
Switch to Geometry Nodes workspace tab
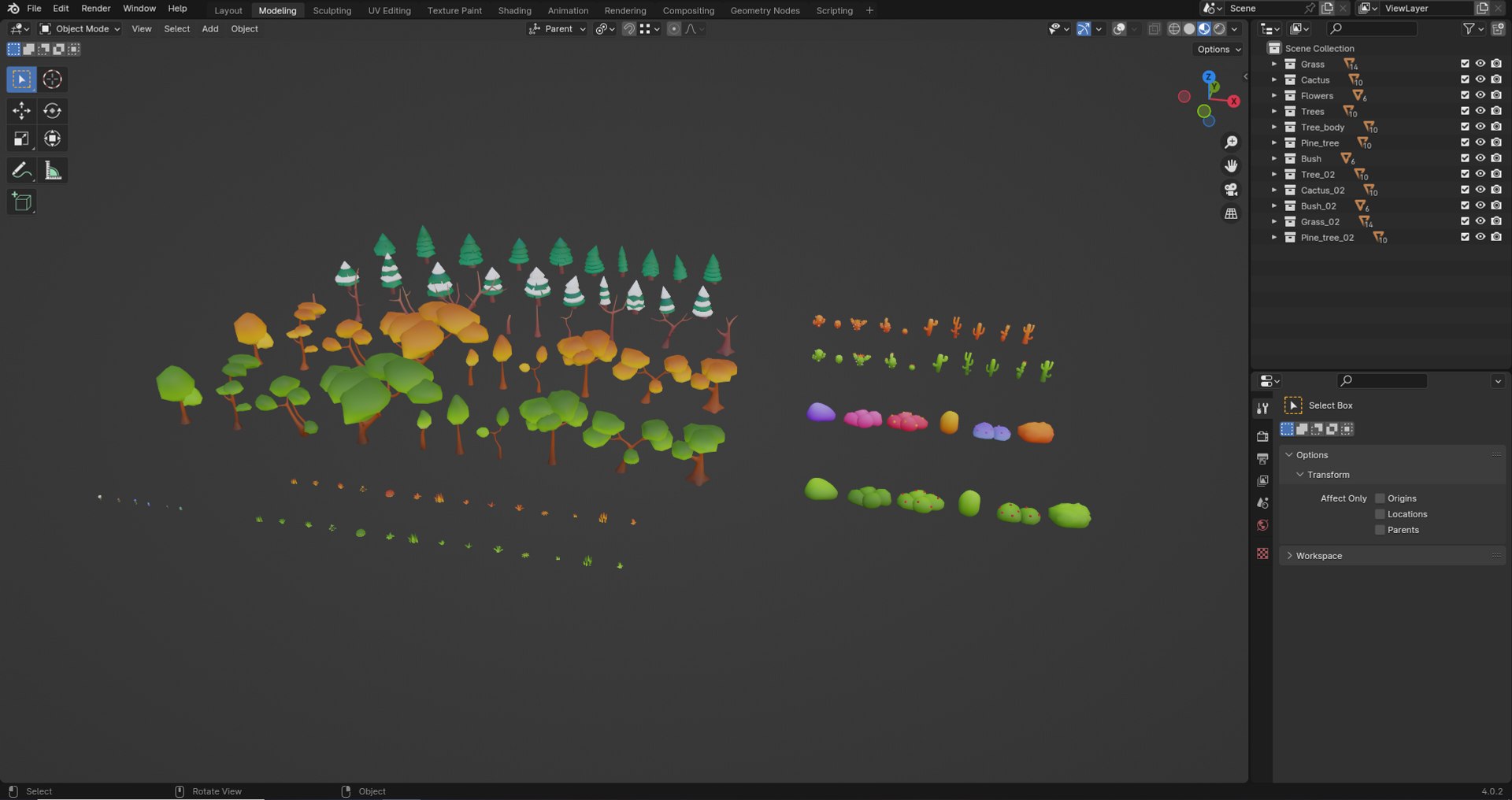click(x=765, y=10)
